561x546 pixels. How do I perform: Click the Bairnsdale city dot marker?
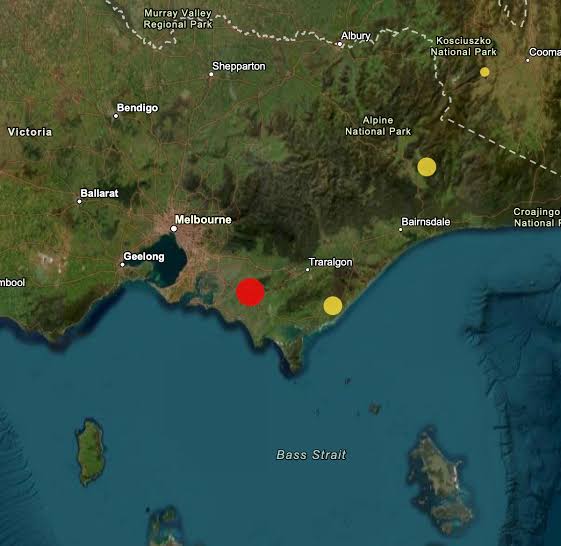(x=400, y=230)
